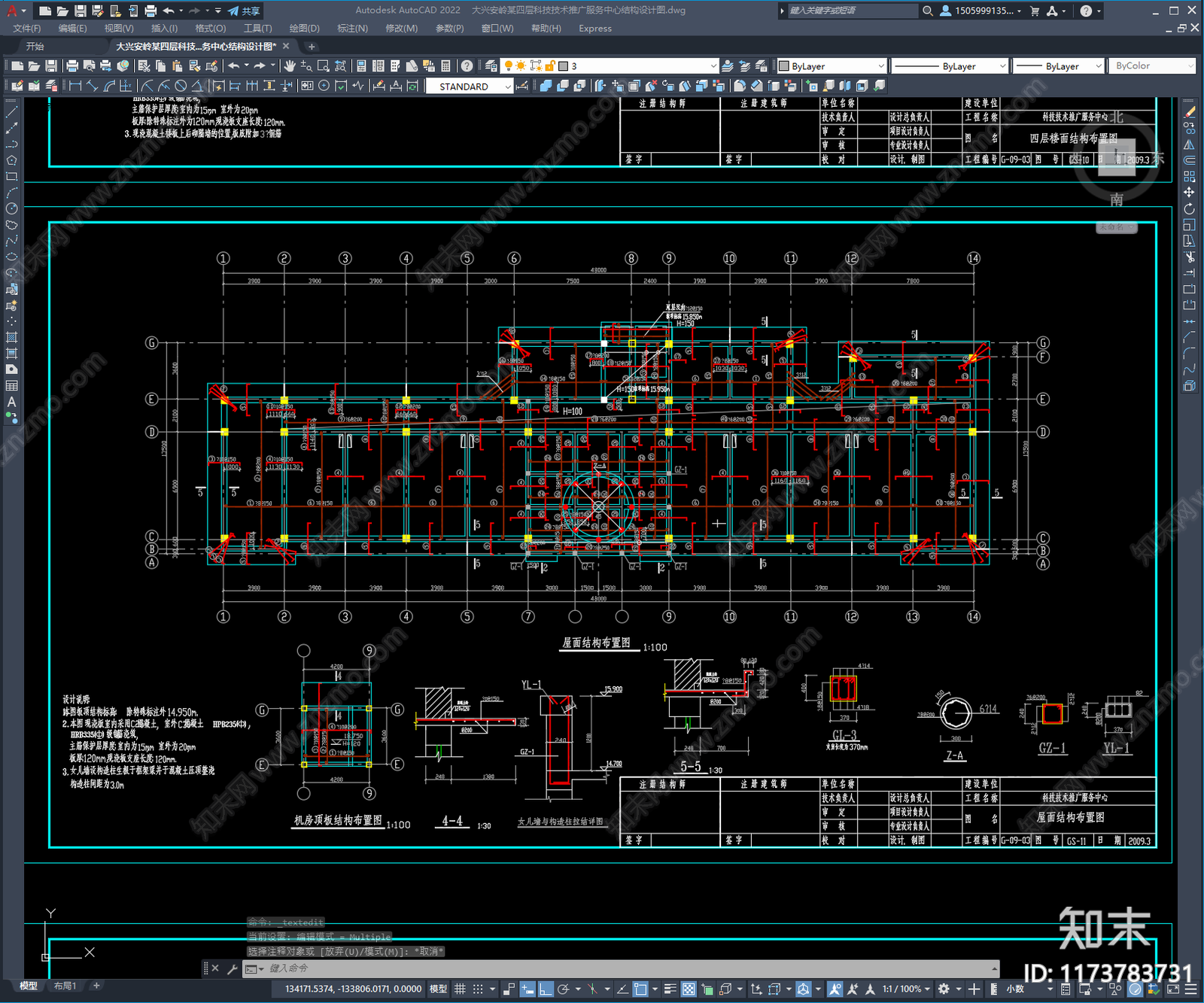1204x1003 pixels.
Task: Click the Pan hand tool icon
Action: click(290, 66)
